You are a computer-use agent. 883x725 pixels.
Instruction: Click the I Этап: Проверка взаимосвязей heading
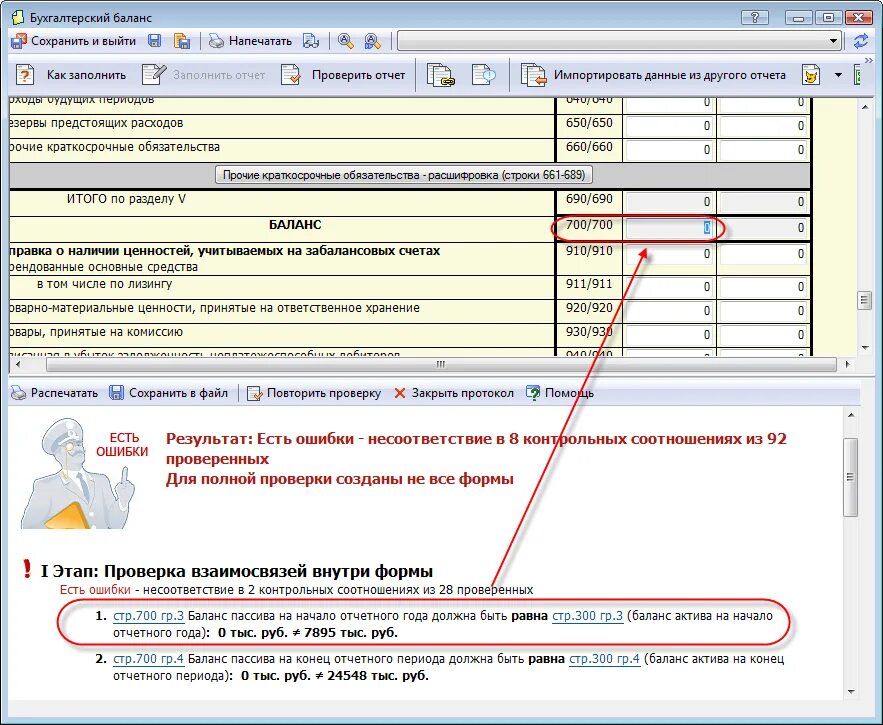coord(237,571)
